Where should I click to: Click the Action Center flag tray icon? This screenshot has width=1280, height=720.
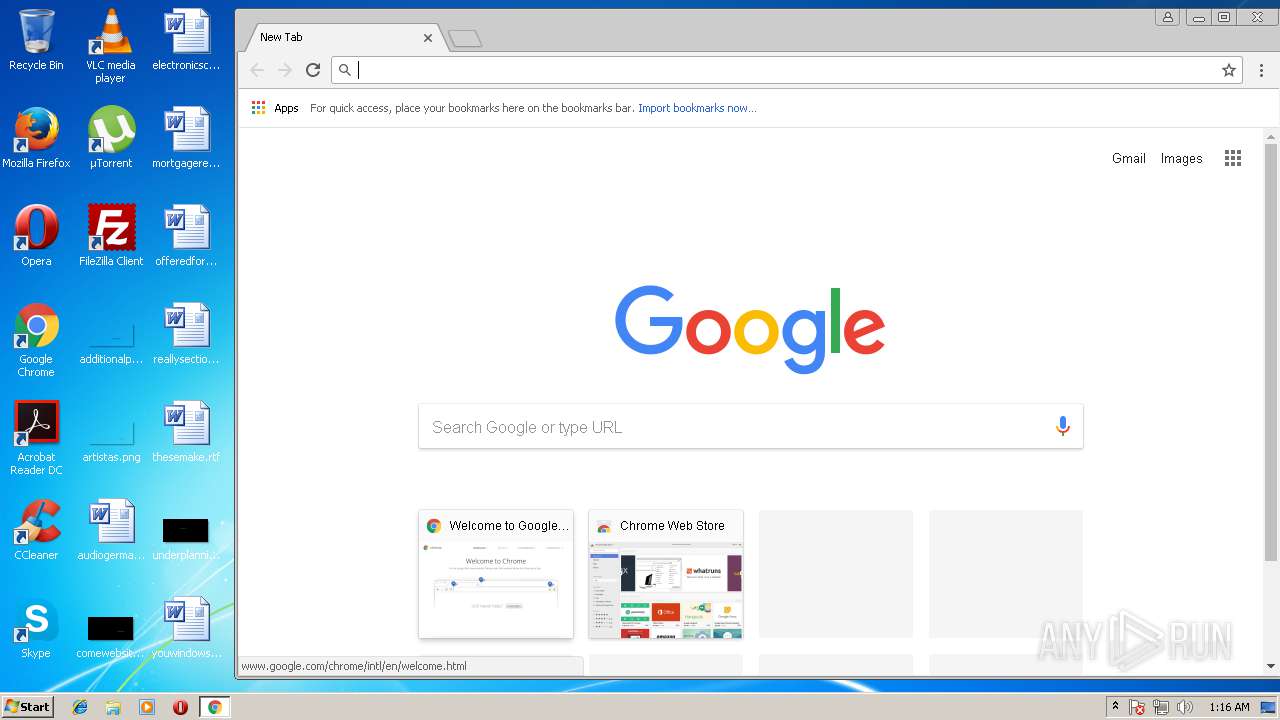click(x=1137, y=707)
